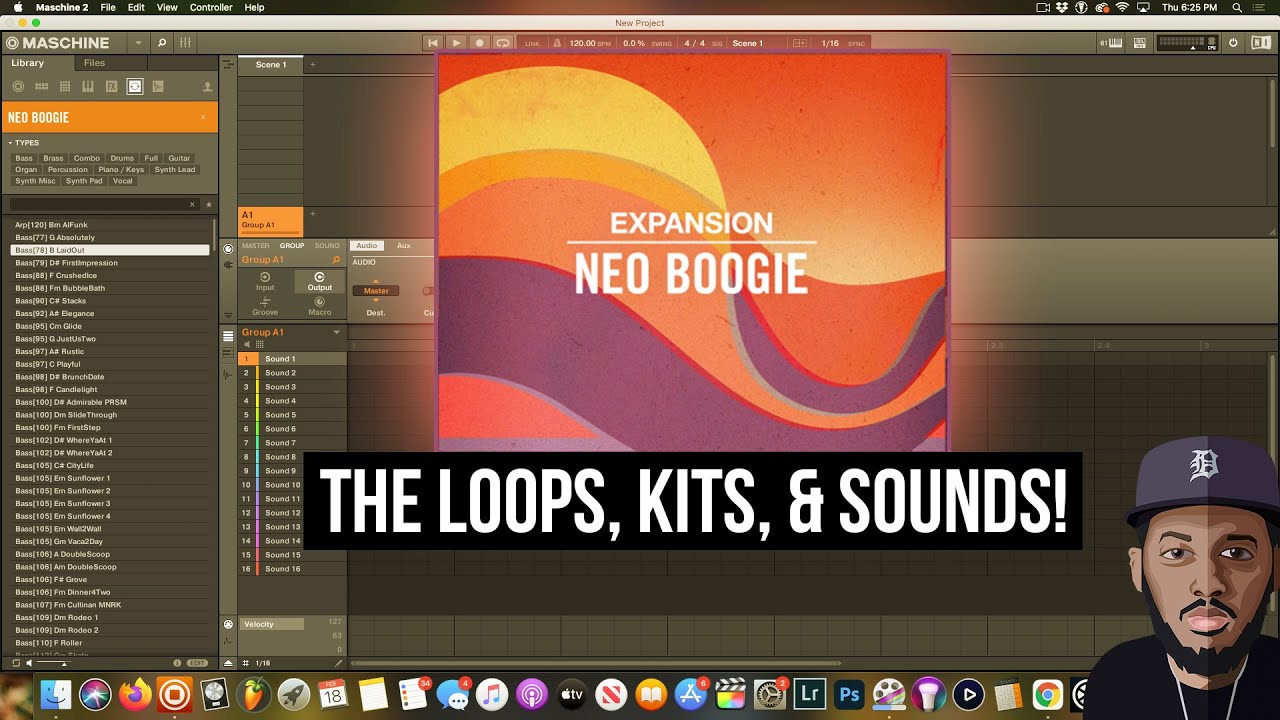Screen dimensions: 1280x720
Task: Adjust the prehear volume slider
Action: pyautogui.click(x=52, y=663)
